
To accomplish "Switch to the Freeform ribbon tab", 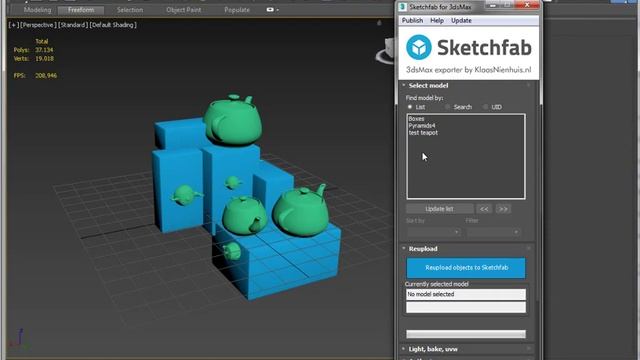I will (x=81, y=10).
